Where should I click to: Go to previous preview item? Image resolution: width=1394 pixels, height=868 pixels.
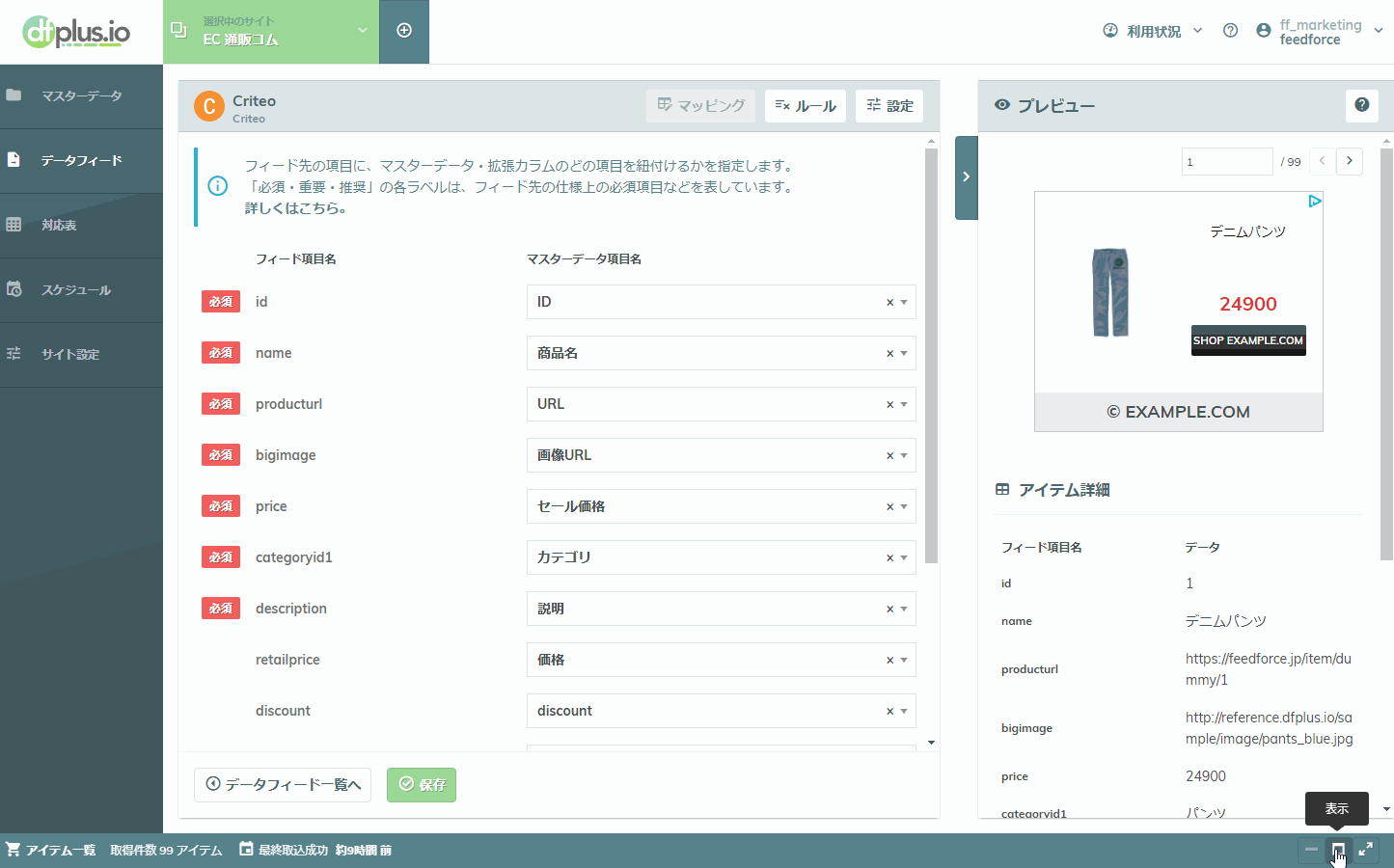coord(1322,161)
